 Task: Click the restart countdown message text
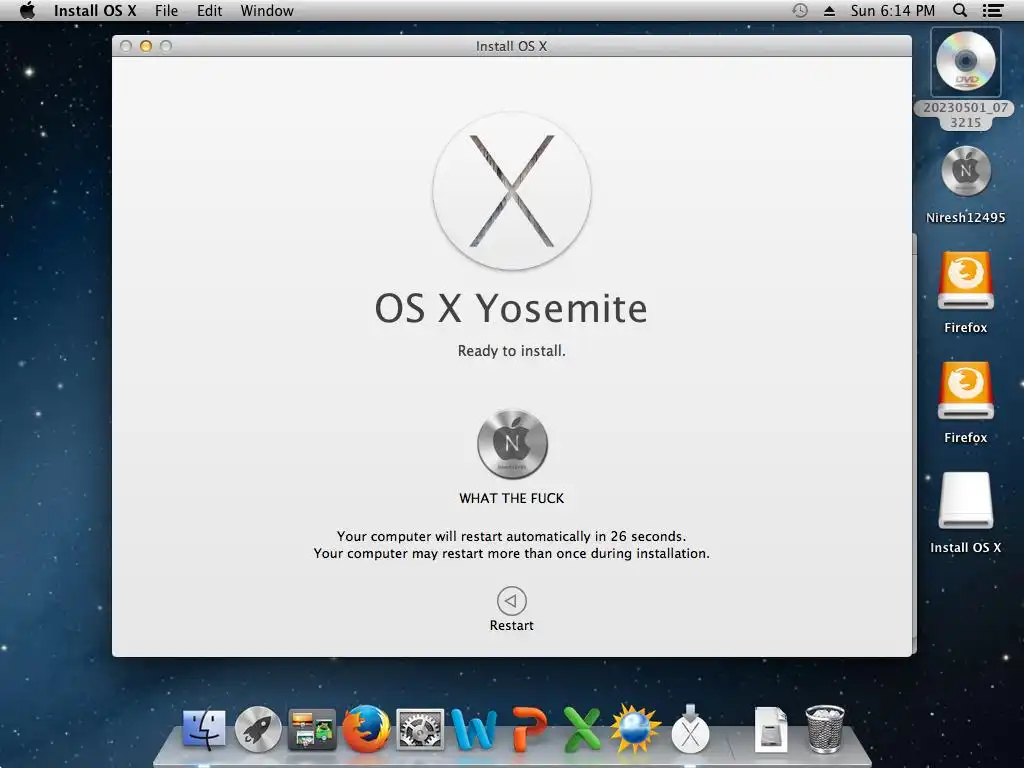coord(511,537)
